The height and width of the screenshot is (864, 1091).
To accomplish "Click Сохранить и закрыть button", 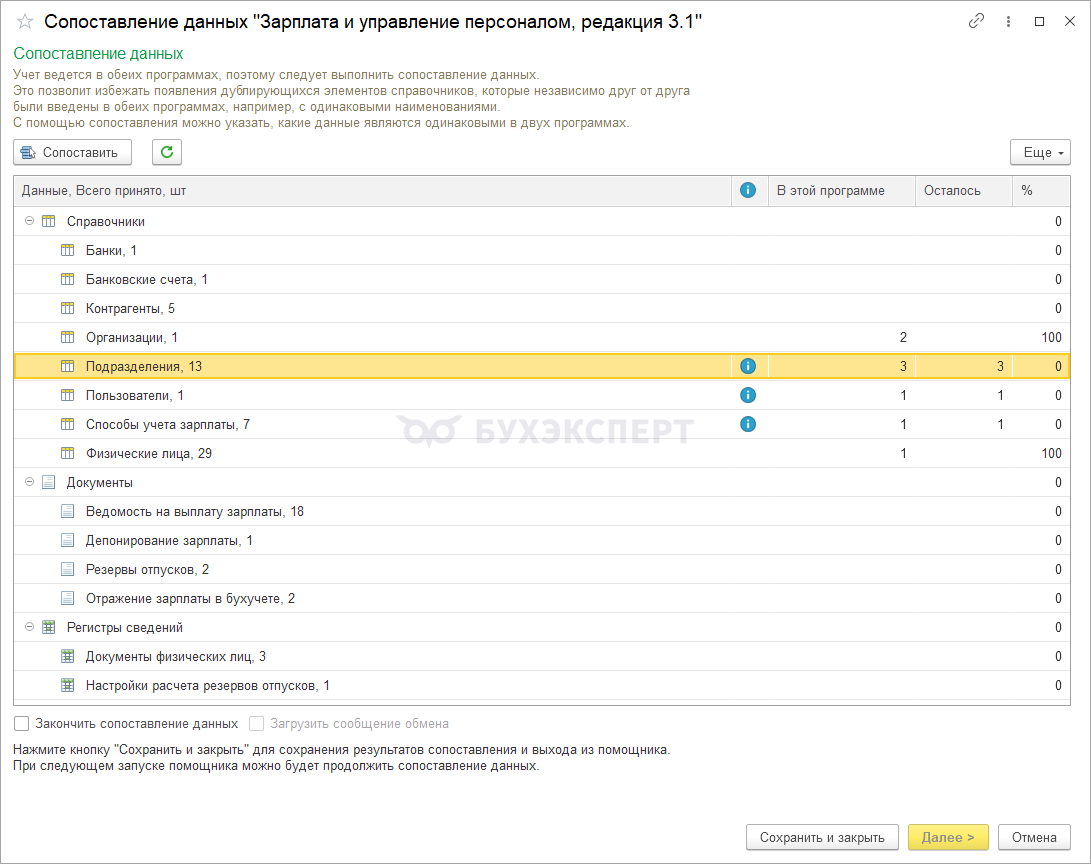I will (x=822, y=838).
